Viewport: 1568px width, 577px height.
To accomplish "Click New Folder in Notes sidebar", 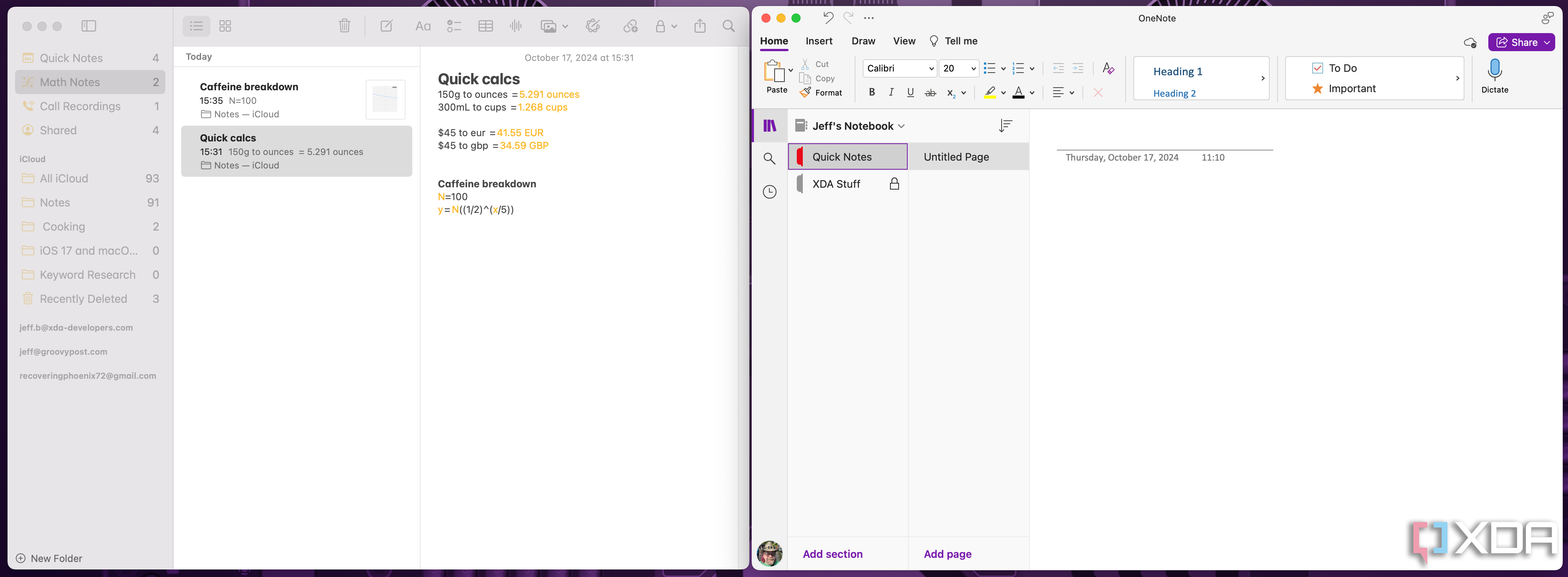I will tap(49, 558).
